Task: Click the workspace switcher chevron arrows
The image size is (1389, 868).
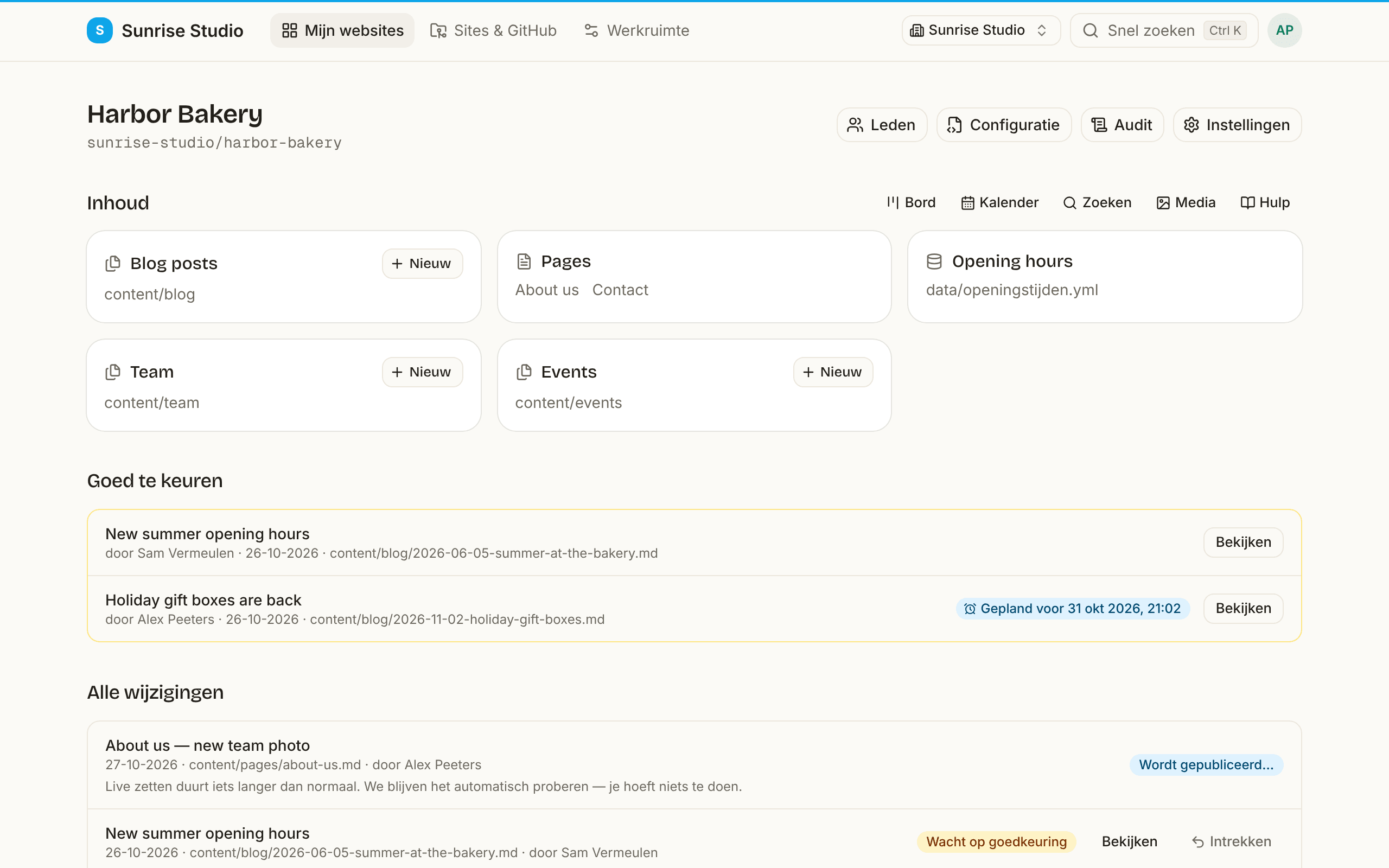Action: click(1042, 30)
